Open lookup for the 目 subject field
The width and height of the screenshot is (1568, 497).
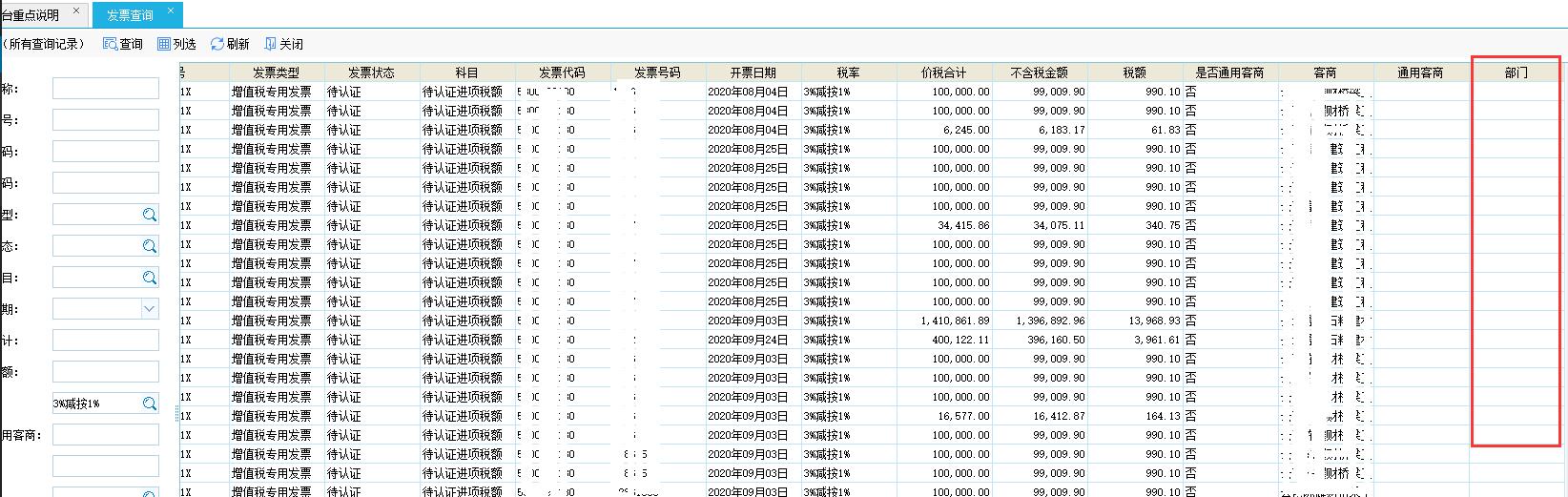click(150, 278)
